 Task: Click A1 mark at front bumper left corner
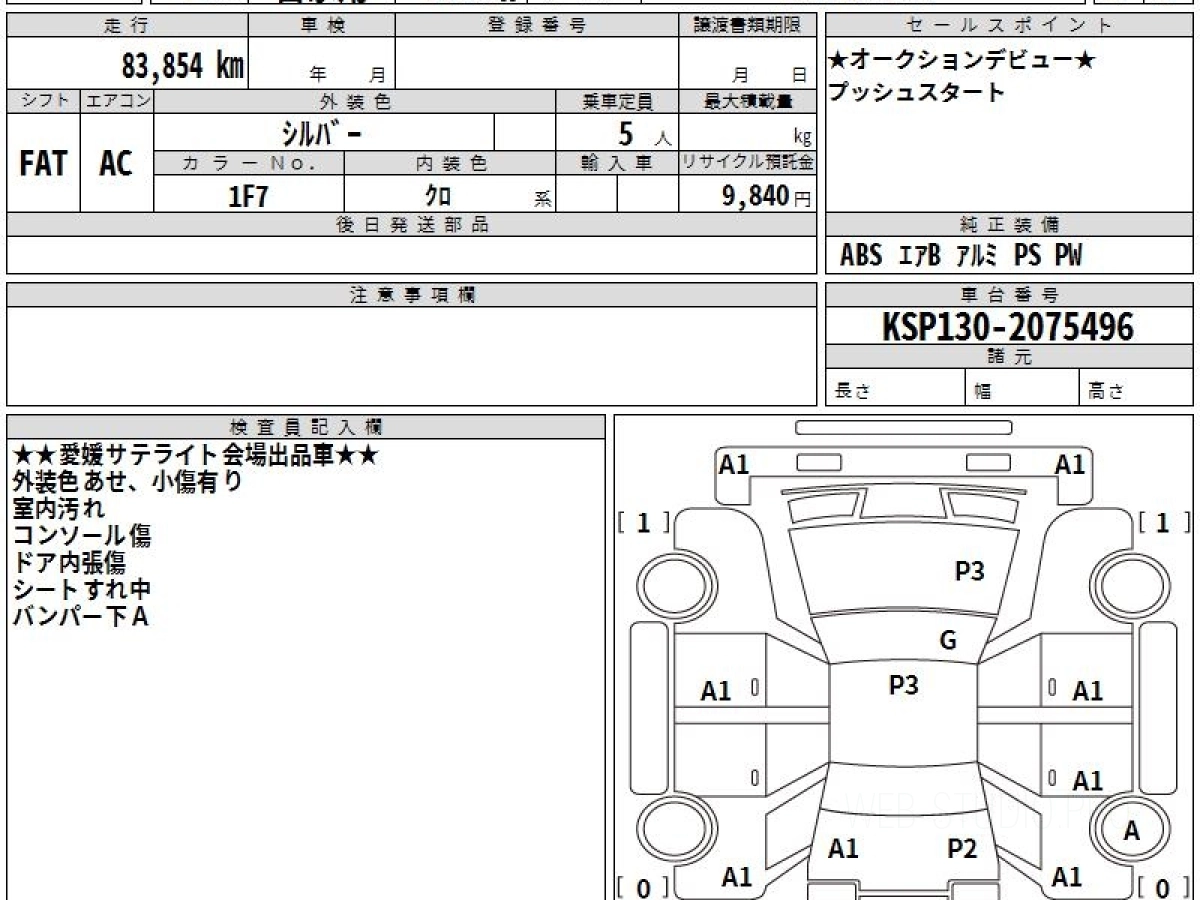(x=735, y=464)
